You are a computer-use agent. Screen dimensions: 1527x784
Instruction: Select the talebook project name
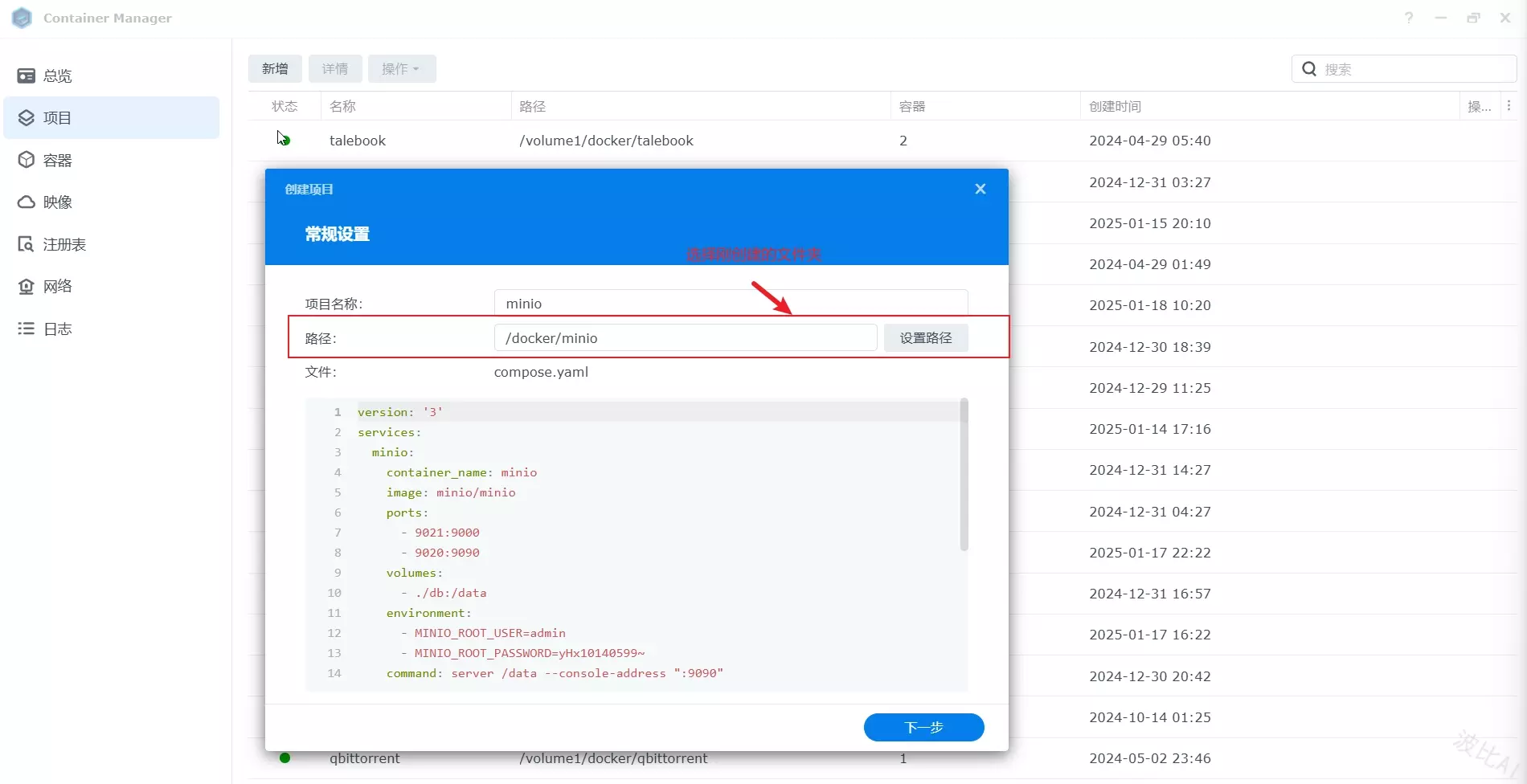point(358,141)
